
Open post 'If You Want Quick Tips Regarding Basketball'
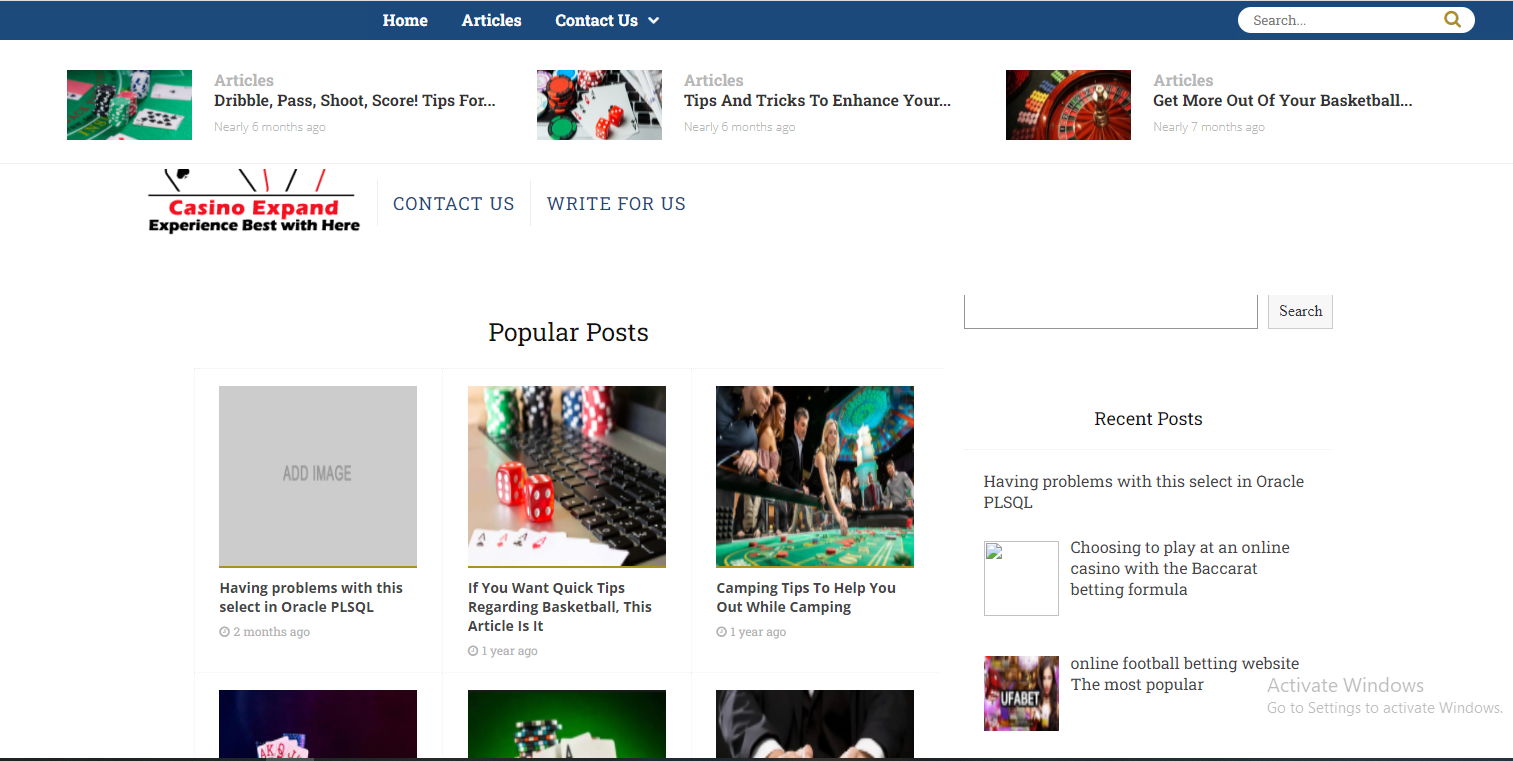coord(560,607)
